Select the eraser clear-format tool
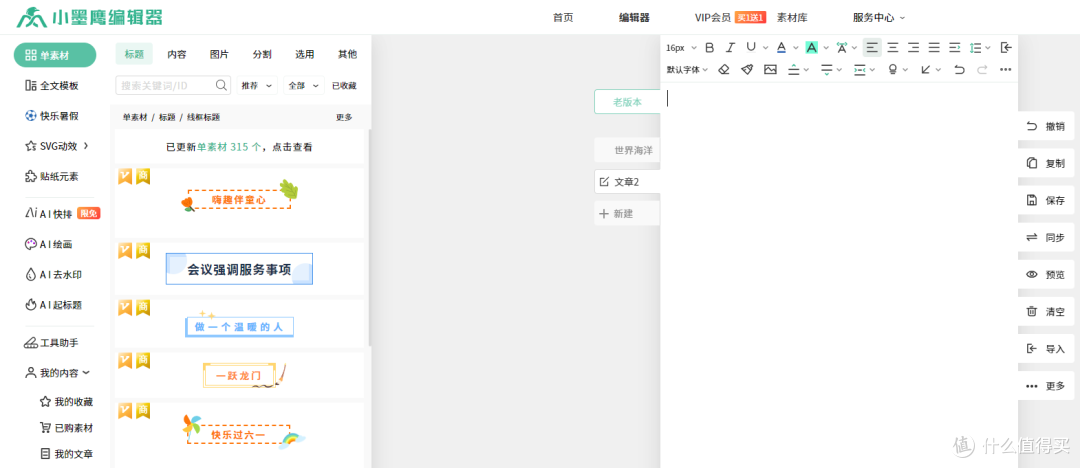Viewport: 1080px width, 468px height. click(724, 70)
